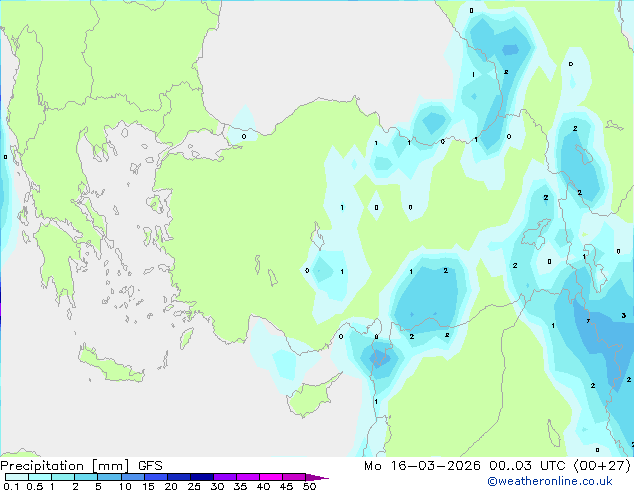Click the "Mo 16-03-2026 00..03 UTC (00+27)" date text
This screenshot has width=634, height=490.
497,466
